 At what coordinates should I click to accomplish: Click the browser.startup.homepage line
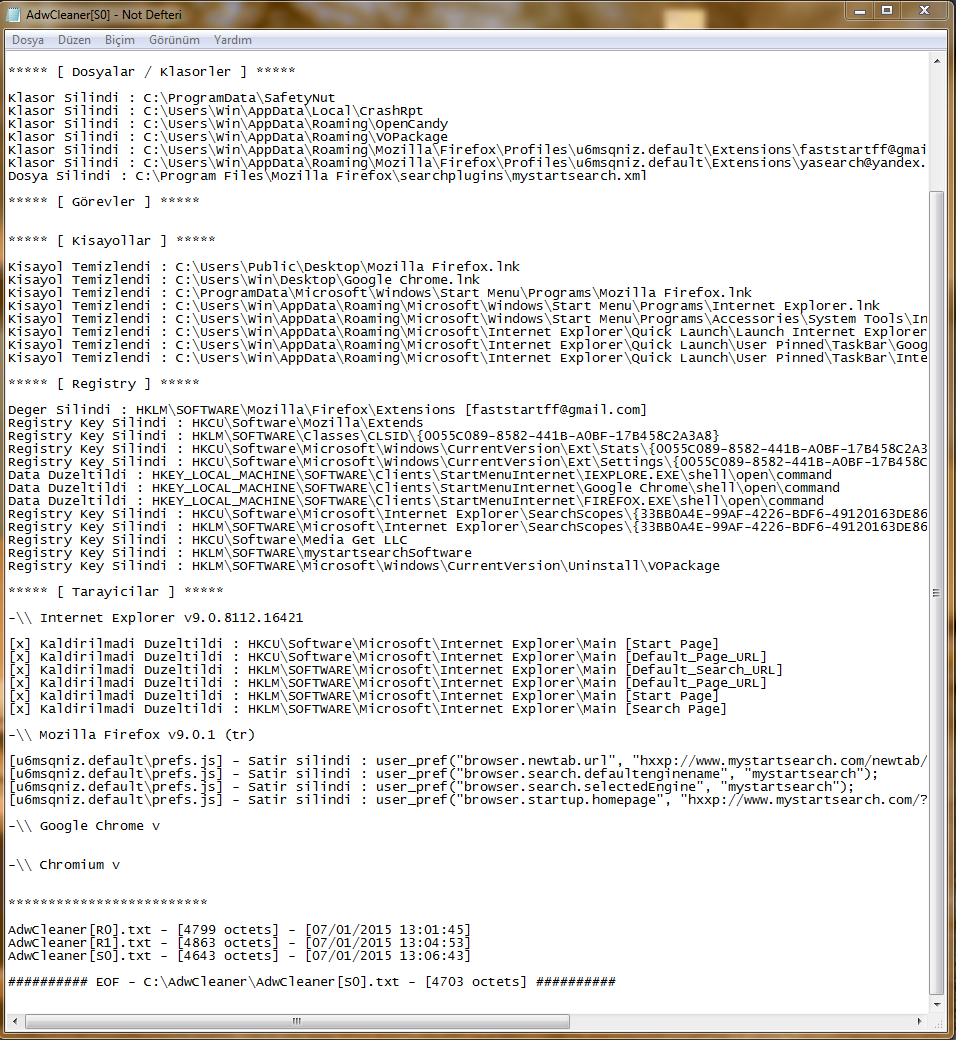[x=468, y=800]
